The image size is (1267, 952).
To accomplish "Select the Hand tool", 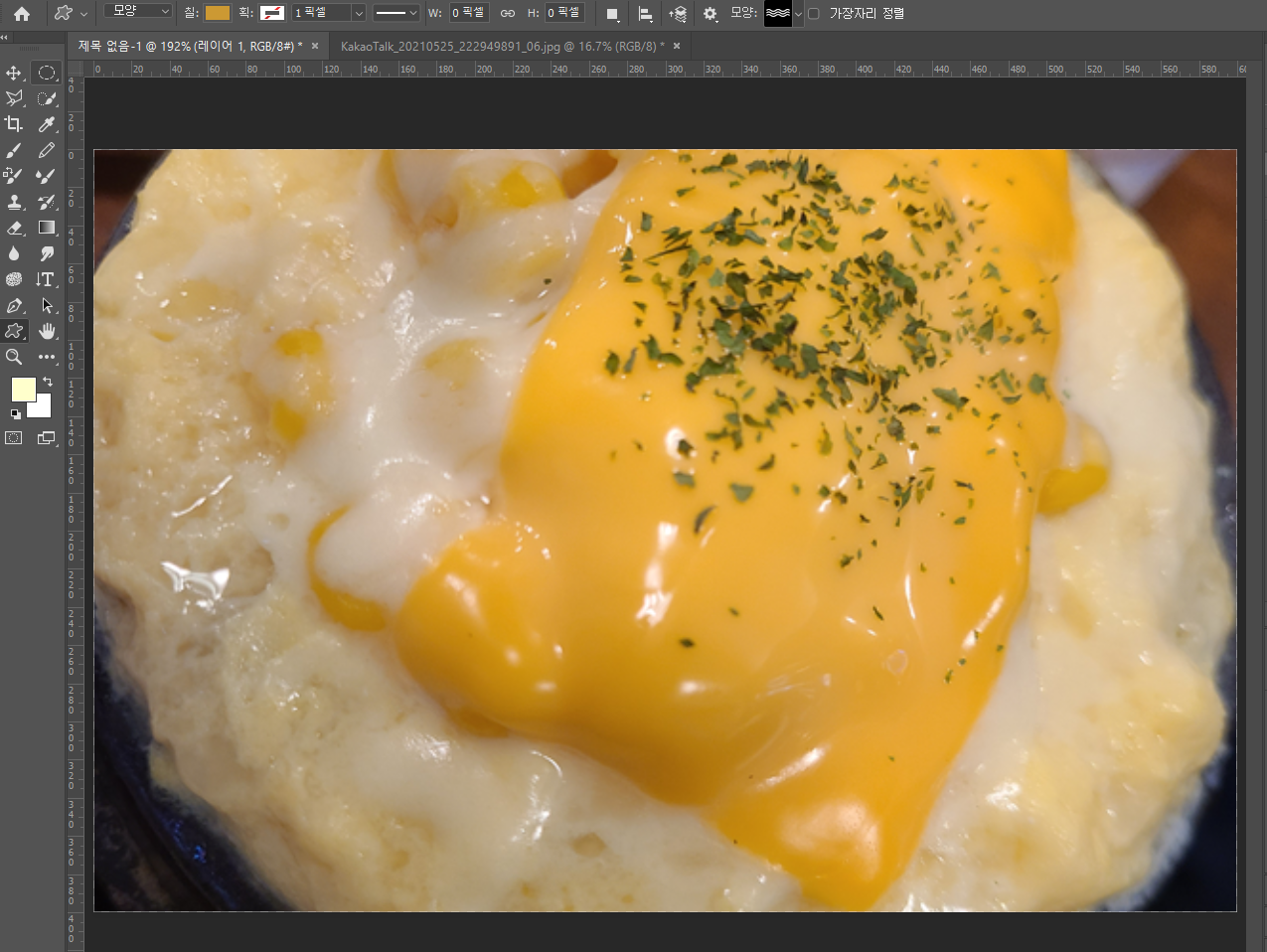I will [47, 331].
